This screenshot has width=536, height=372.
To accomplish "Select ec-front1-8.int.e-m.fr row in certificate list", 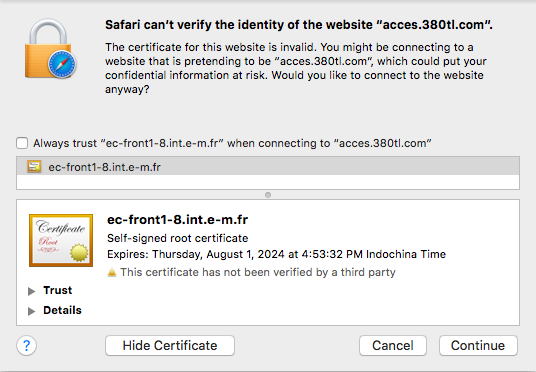I will pos(268,167).
